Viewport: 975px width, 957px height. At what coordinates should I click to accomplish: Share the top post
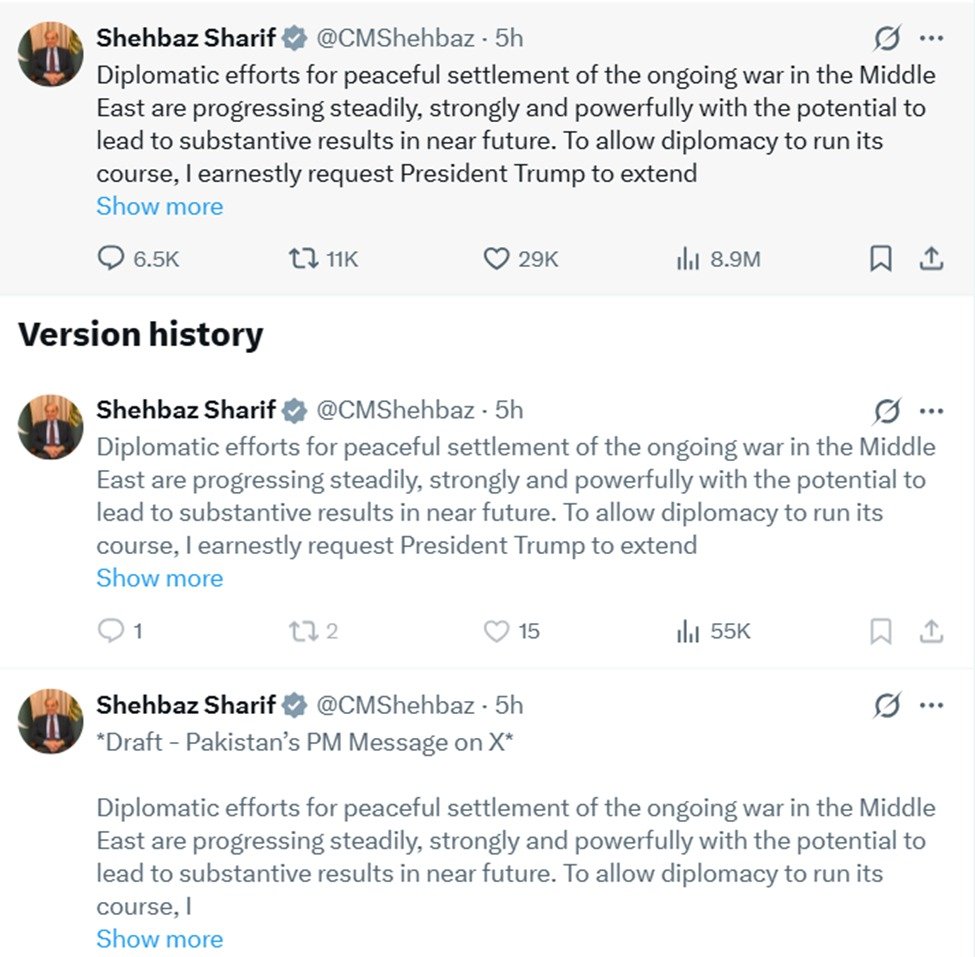[x=931, y=259]
